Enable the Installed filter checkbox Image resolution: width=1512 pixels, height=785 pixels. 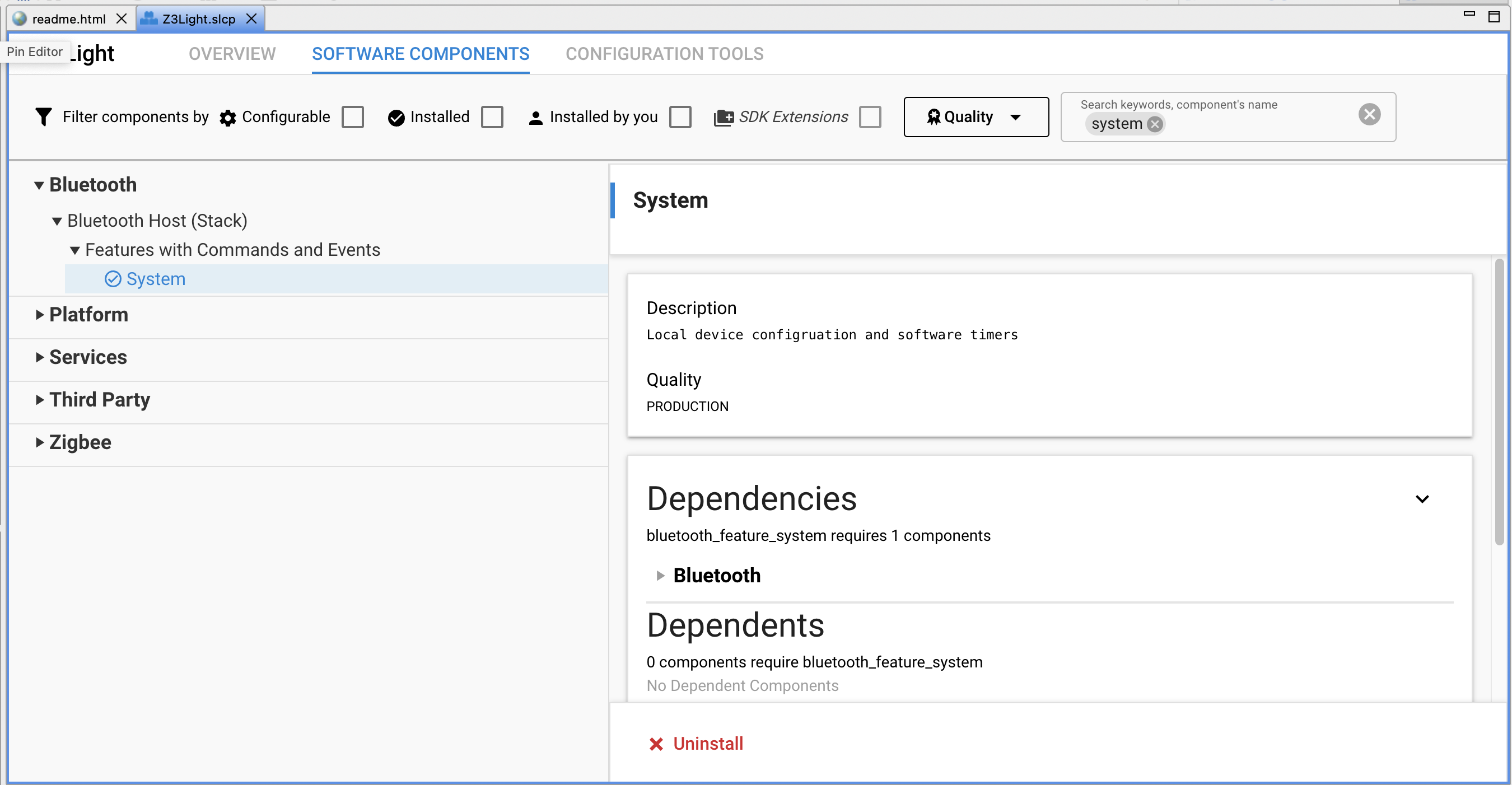pos(492,117)
